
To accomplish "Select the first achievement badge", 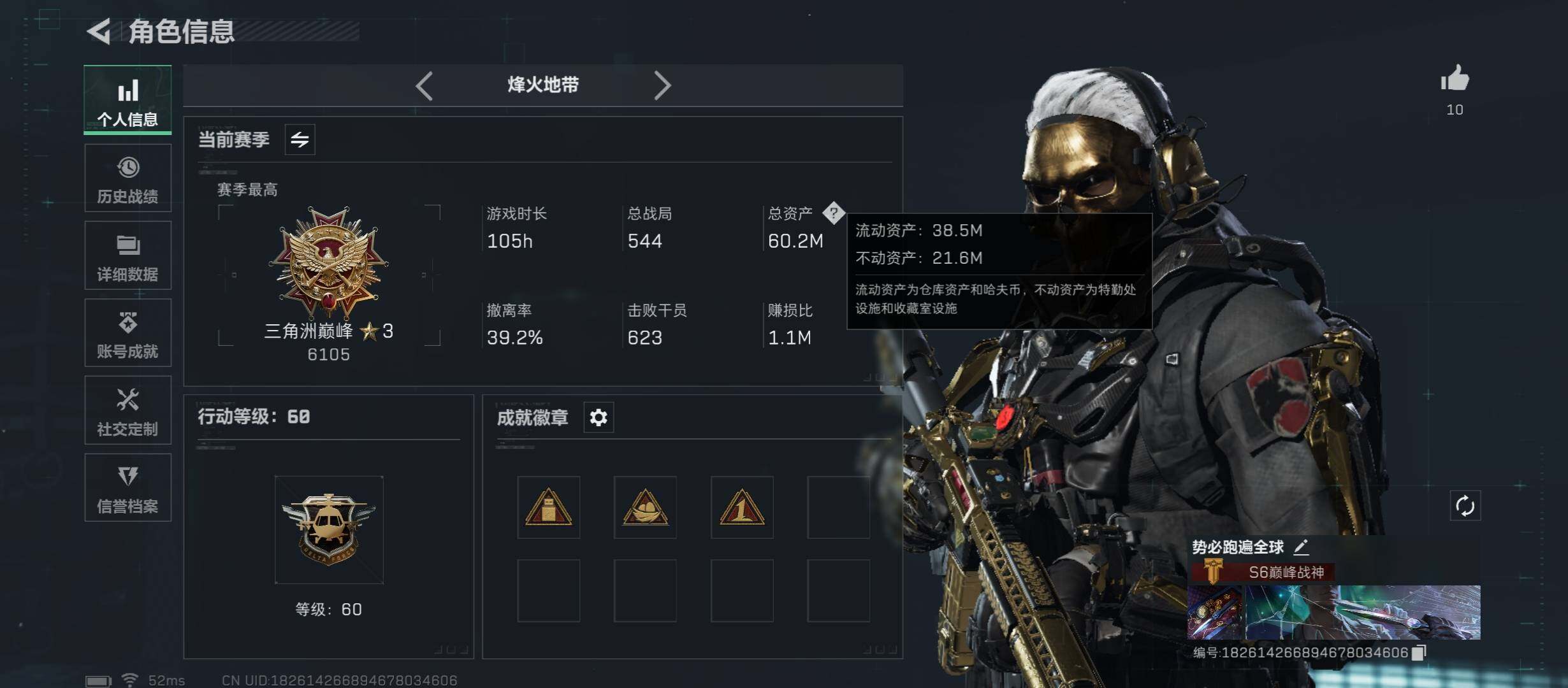I will (548, 508).
